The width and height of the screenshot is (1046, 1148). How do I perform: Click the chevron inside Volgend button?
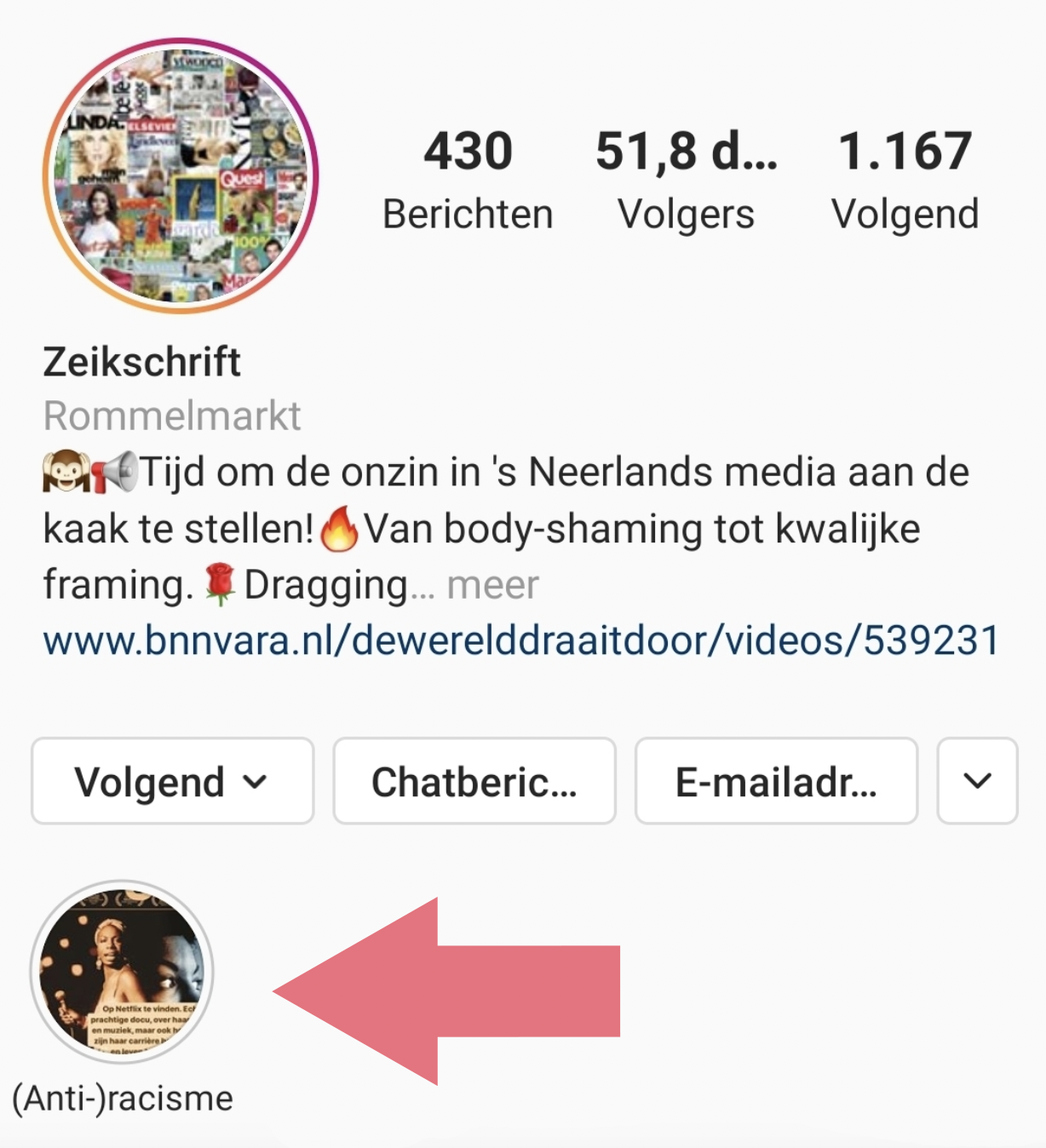[255, 782]
